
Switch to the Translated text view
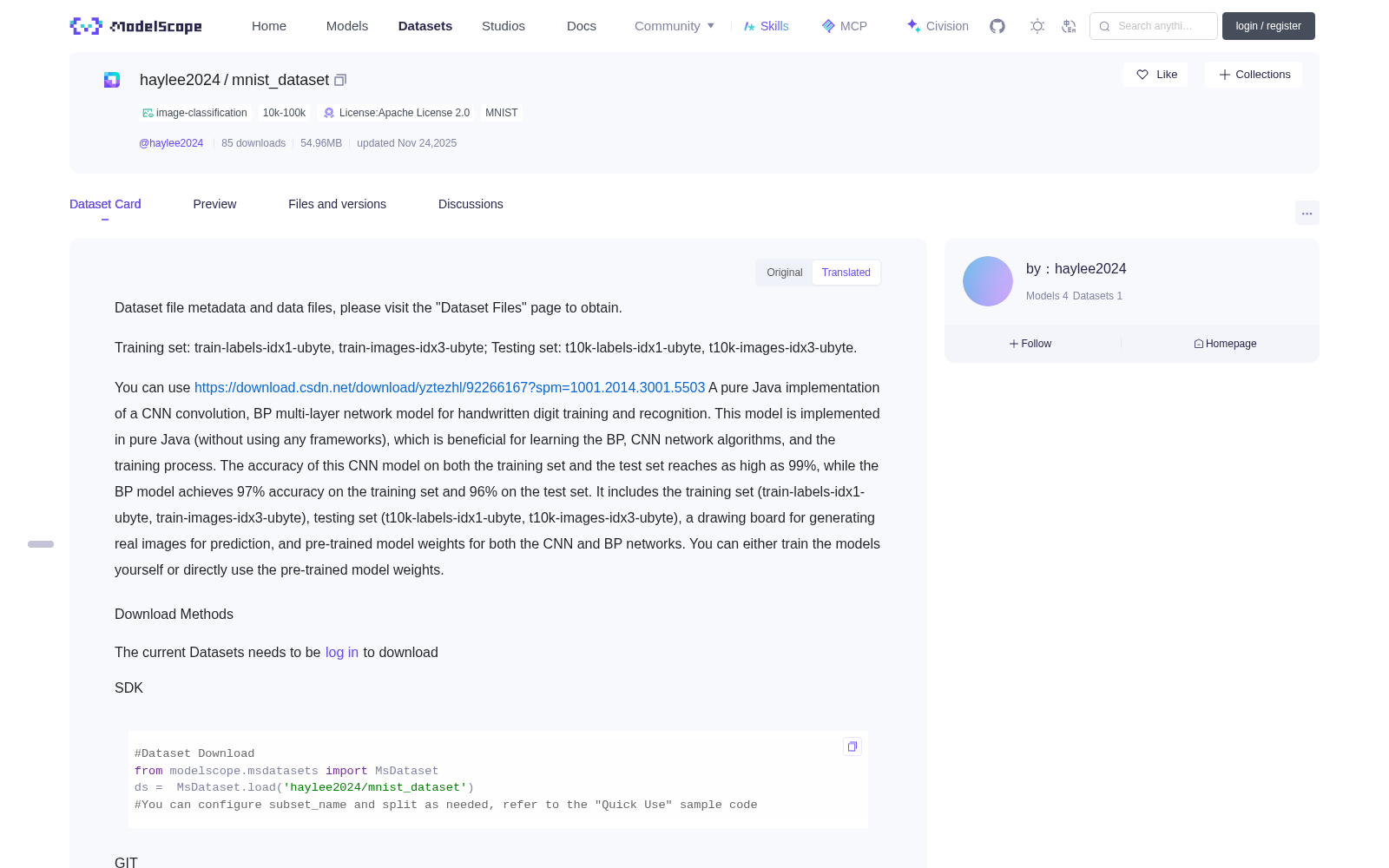point(846,273)
